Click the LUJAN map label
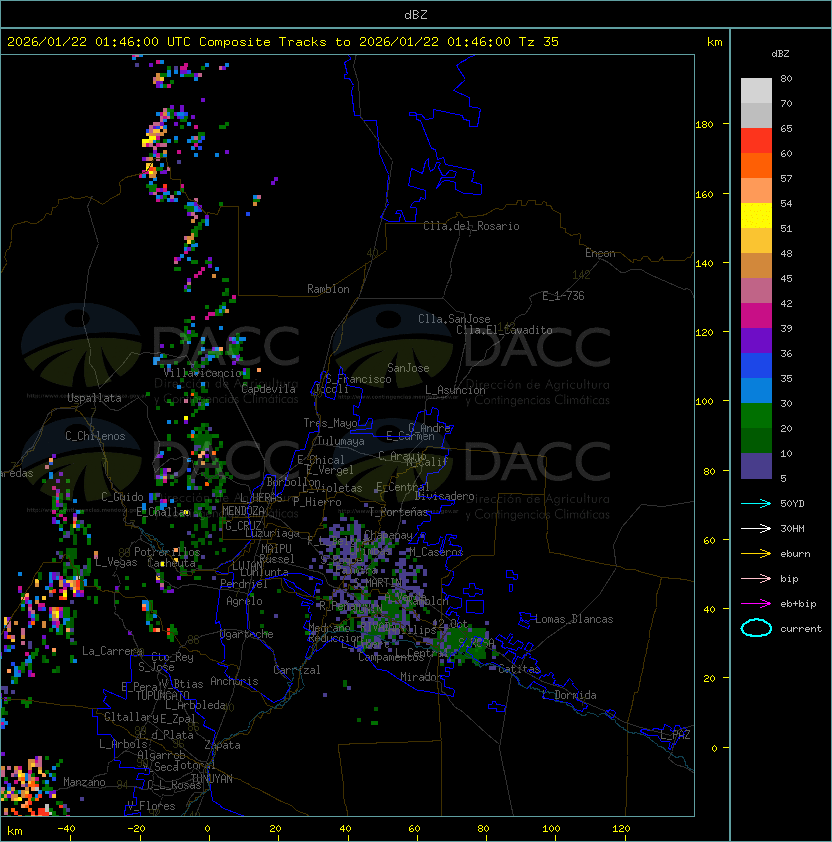 [x=247, y=566]
